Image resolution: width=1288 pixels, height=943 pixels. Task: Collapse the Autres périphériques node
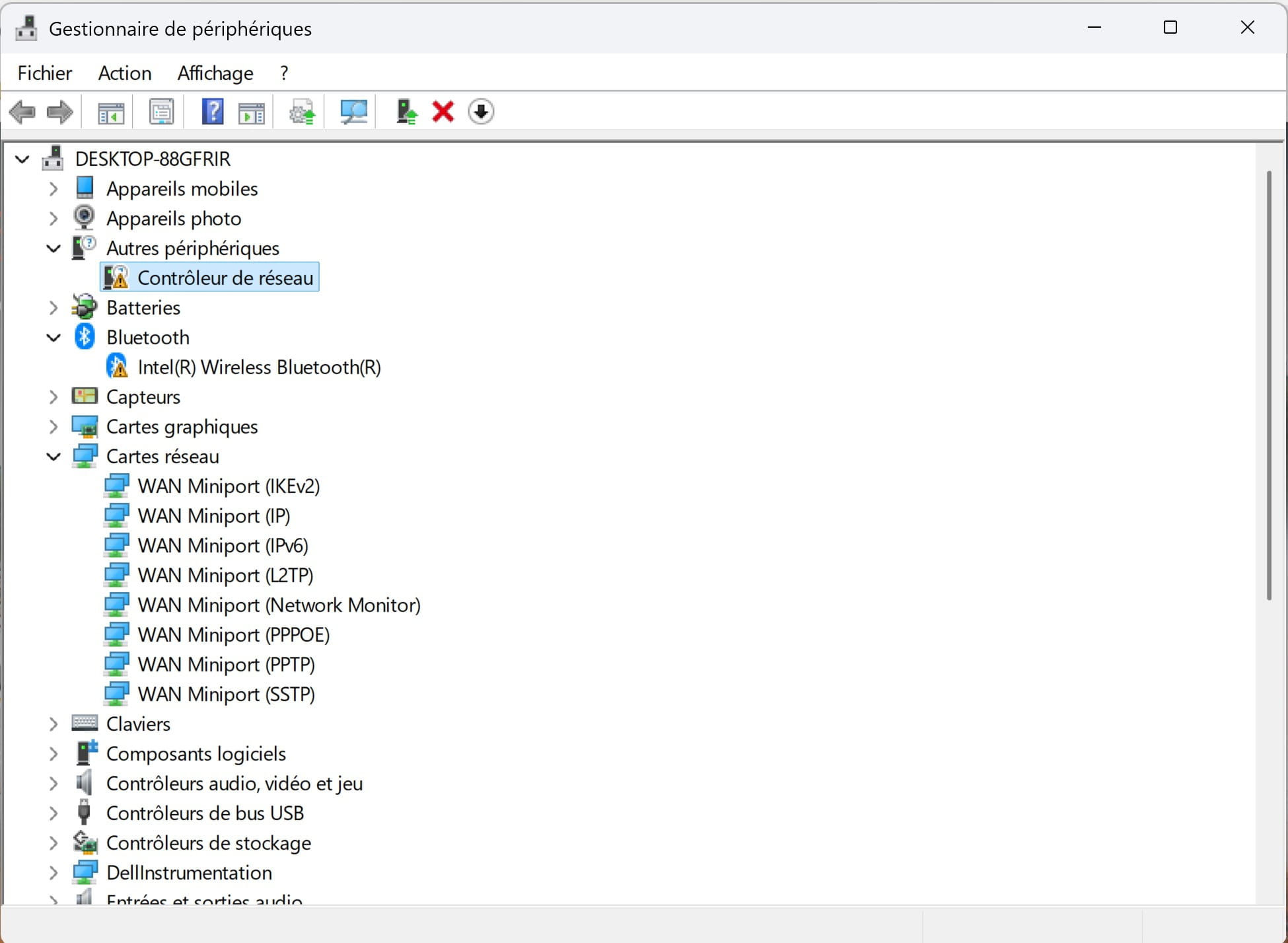pyautogui.click(x=54, y=248)
